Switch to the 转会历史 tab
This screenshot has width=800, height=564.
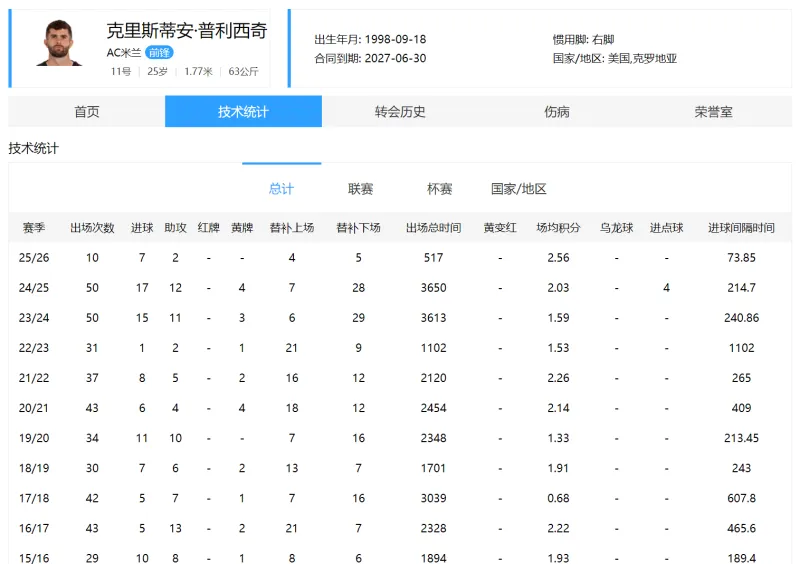(400, 112)
